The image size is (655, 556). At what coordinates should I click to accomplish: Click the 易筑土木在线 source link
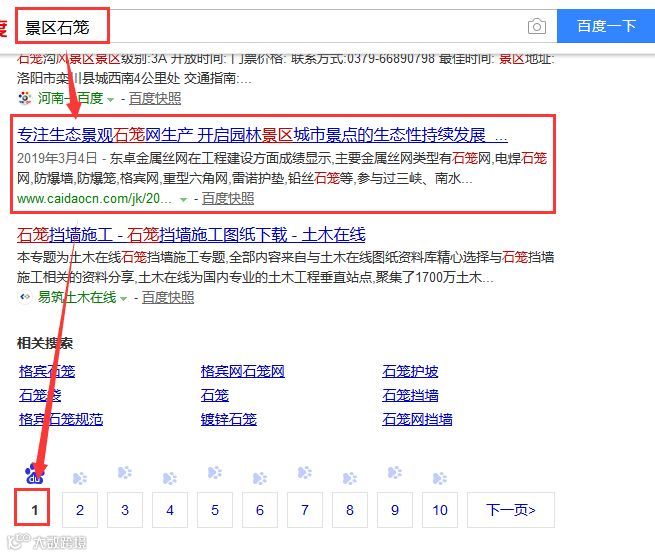point(77,297)
